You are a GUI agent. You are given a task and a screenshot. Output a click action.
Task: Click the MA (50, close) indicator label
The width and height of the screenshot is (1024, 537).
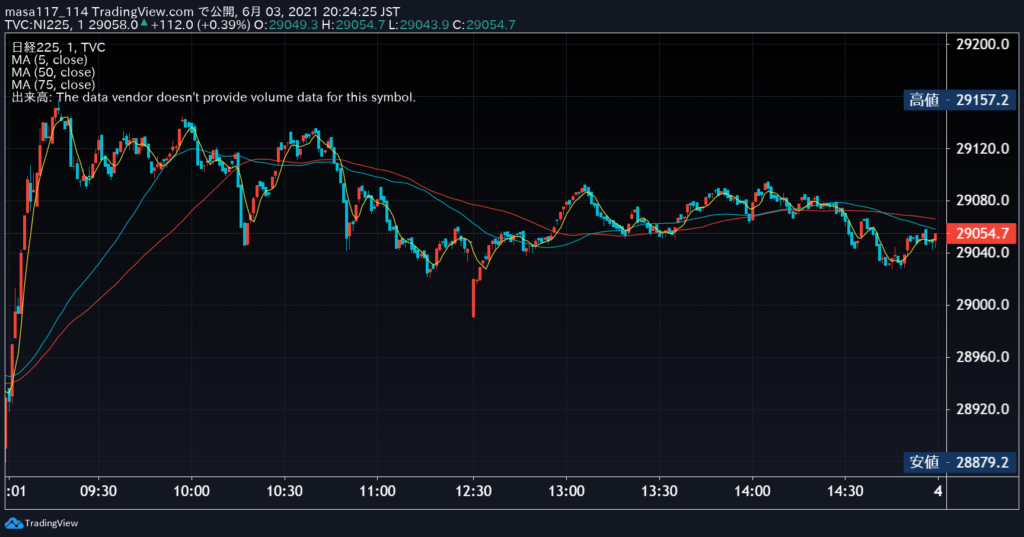click(53, 72)
